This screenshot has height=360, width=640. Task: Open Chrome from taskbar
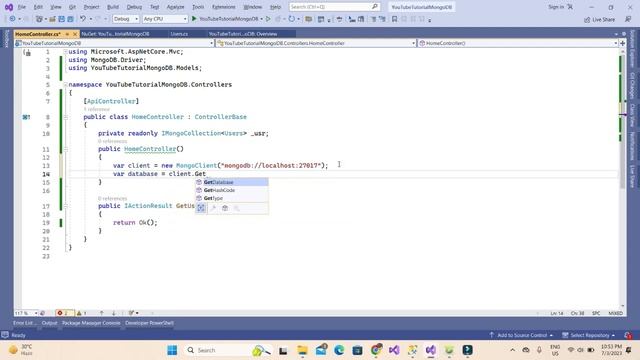click(x=376, y=350)
